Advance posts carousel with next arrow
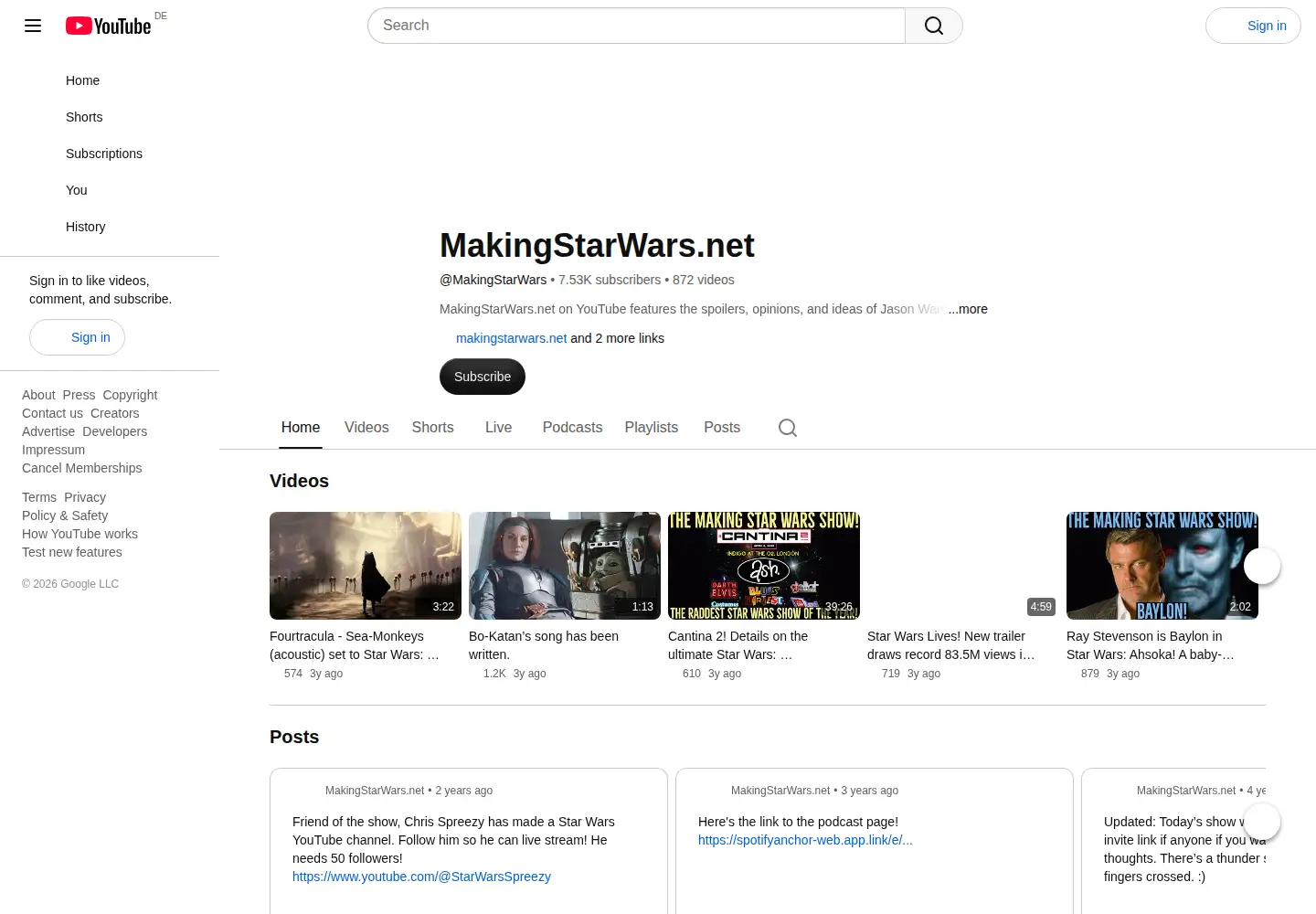 (x=1262, y=822)
